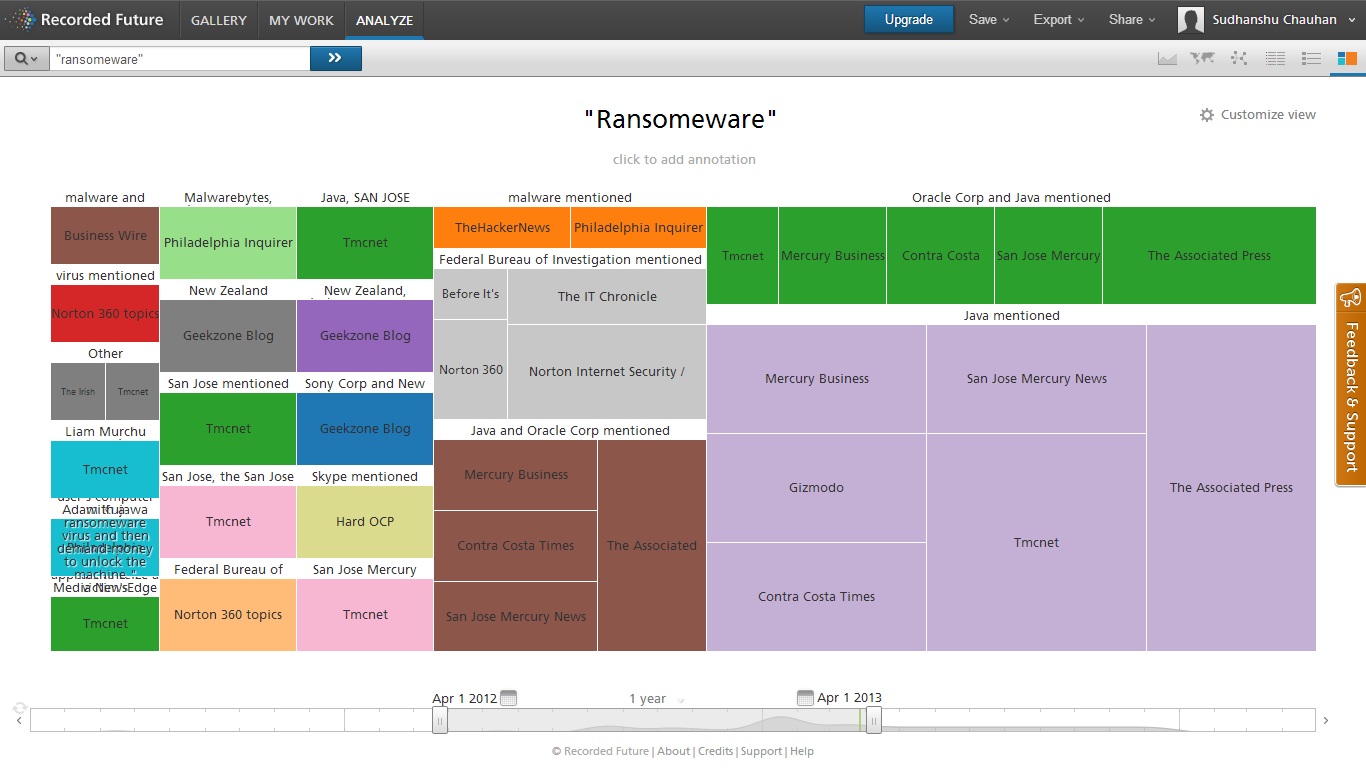Open the Feedback & Support side tab
This screenshot has height=768, width=1366.
coord(1351,385)
